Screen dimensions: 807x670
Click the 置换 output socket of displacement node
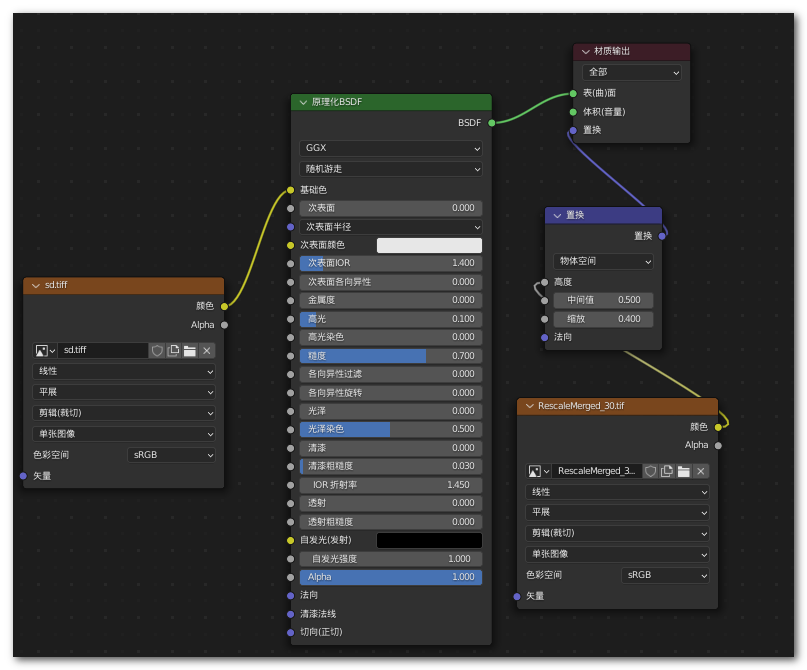click(x=662, y=236)
